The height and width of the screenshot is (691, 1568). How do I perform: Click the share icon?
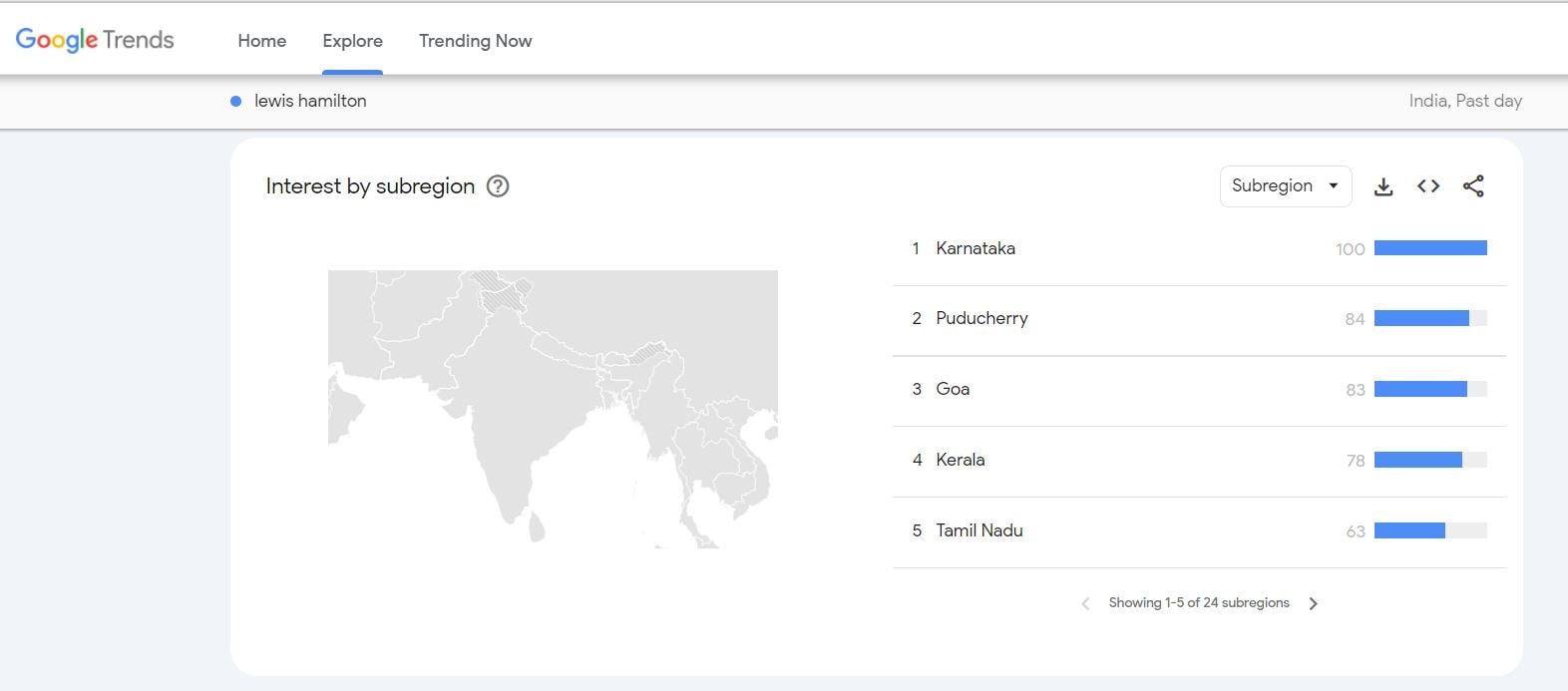(x=1473, y=186)
